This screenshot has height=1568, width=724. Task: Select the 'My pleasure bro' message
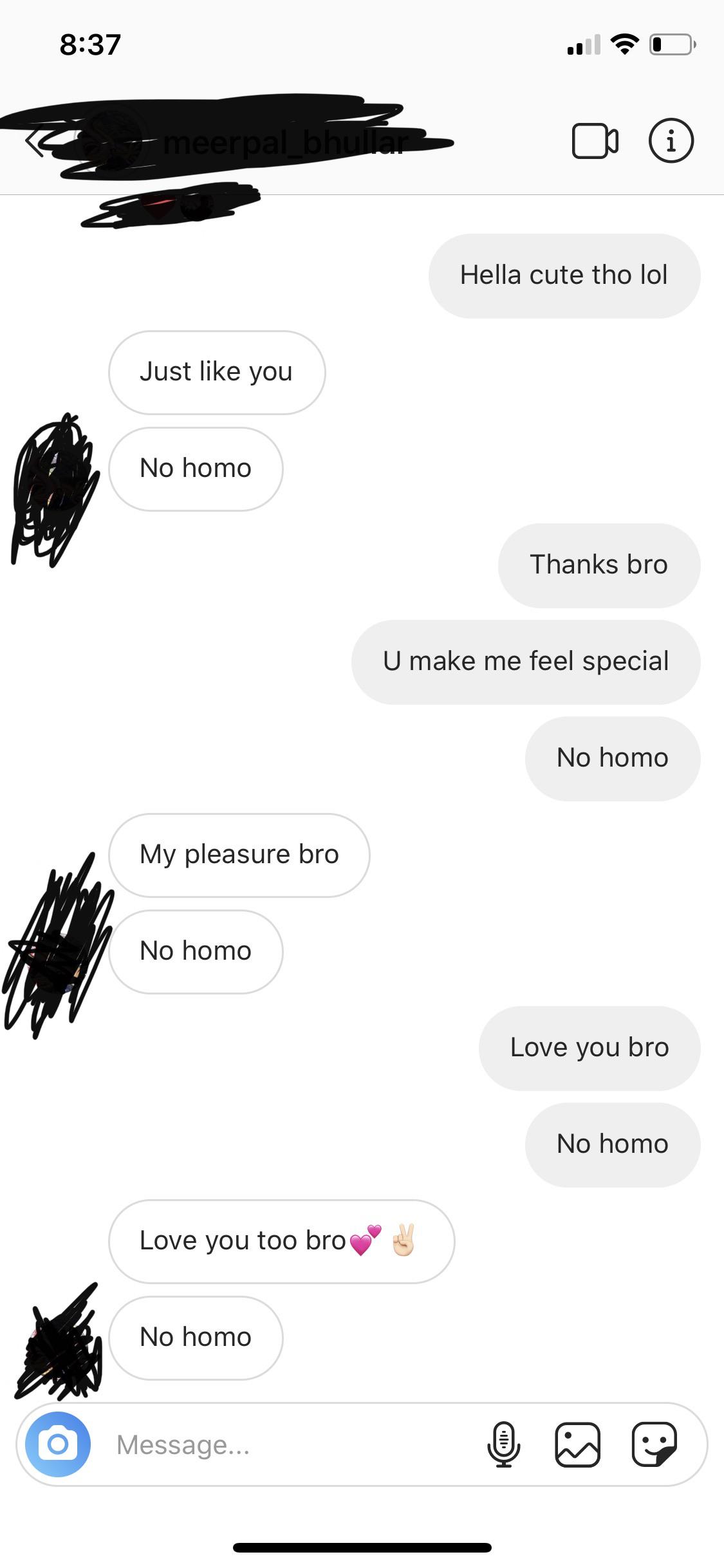[239, 855]
